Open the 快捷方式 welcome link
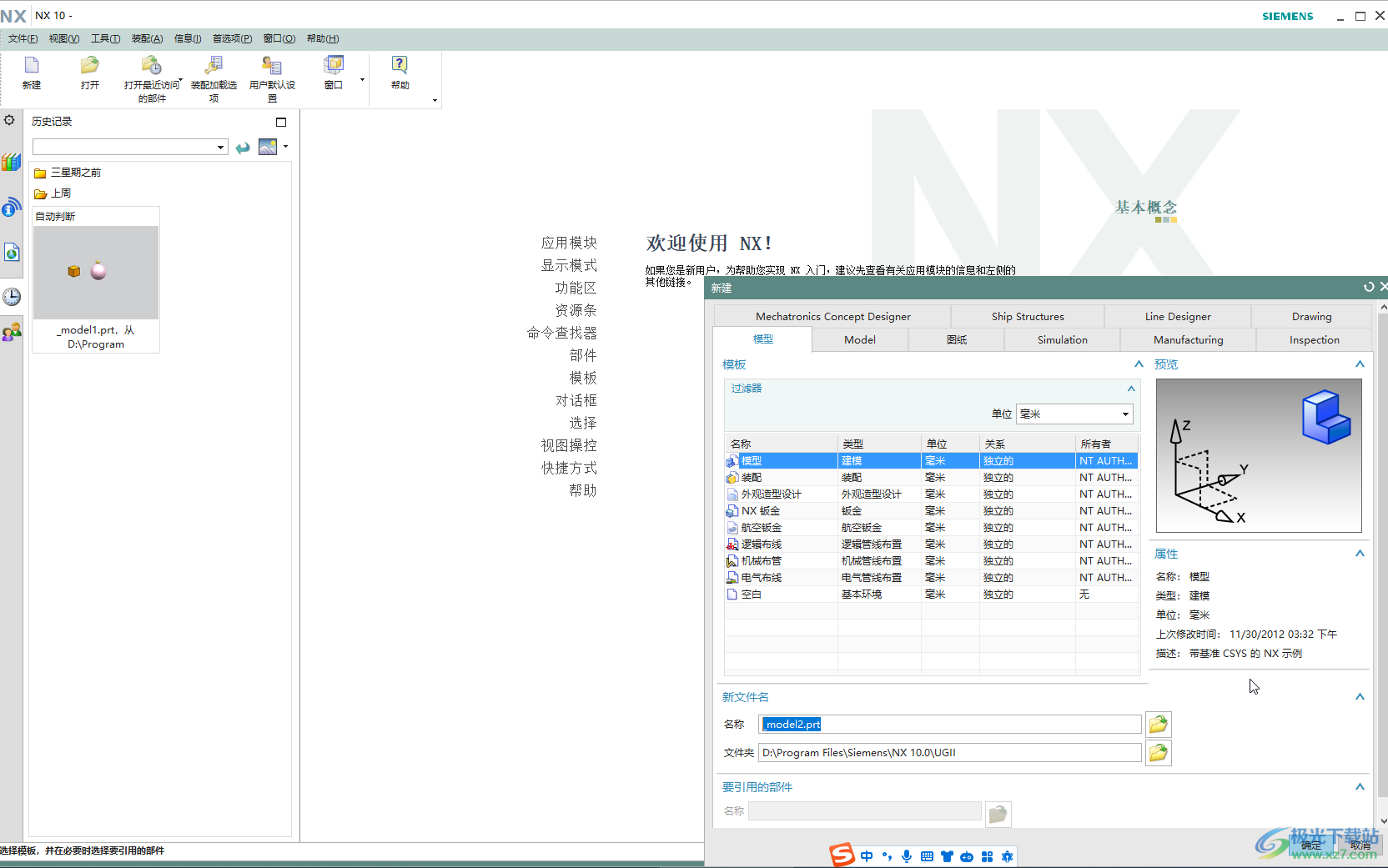Viewport: 1388px width, 868px height. (x=569, y=468)
